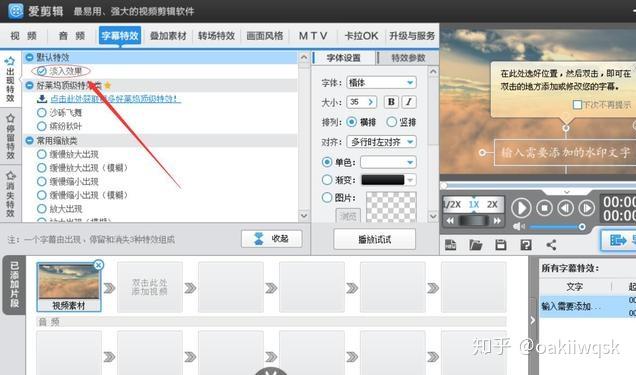Click the Bold B icon
Viewport: 636px width, 375px height.
click(x=391, y=102)
